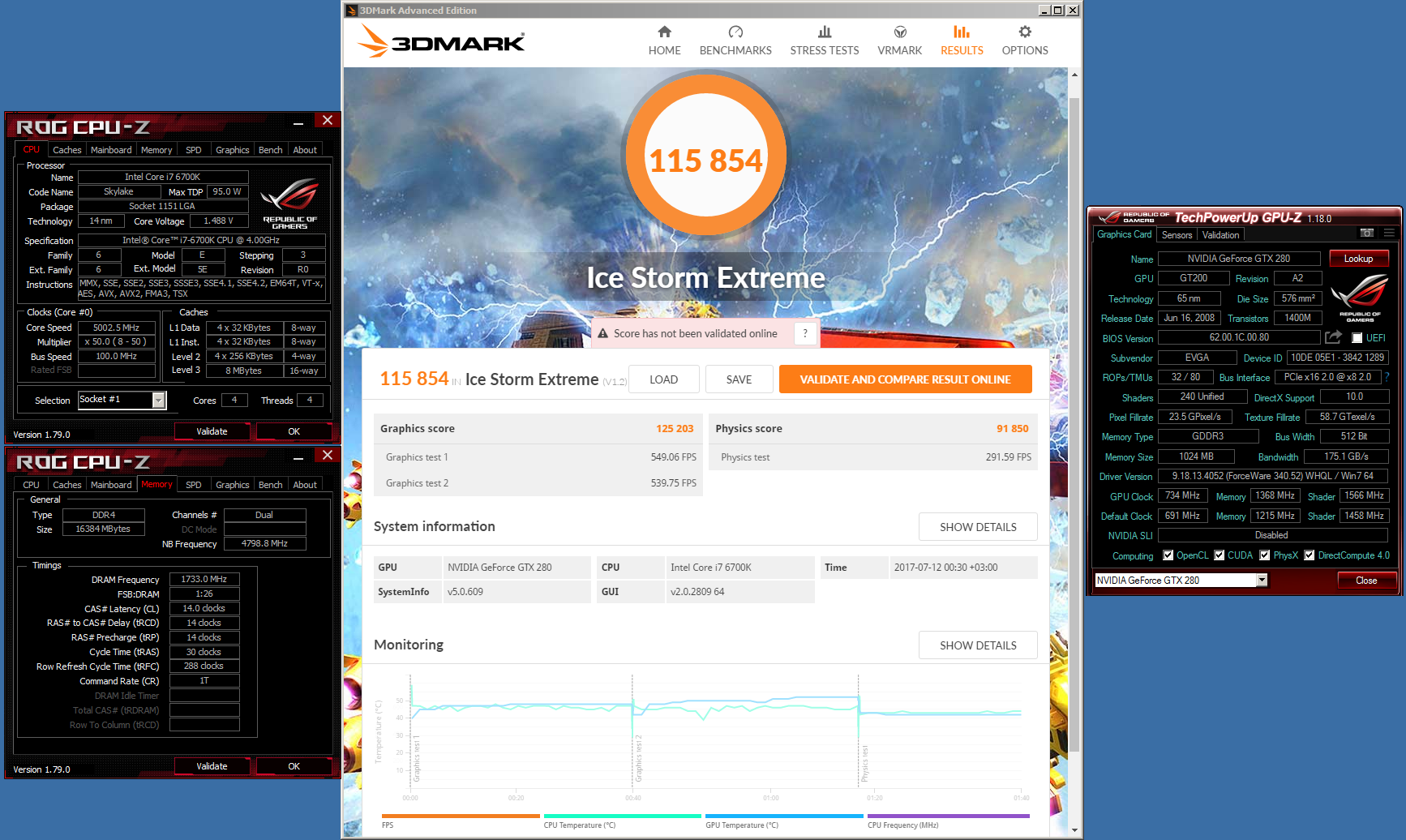Click the green CPU Temperature legend bar
The width and height of the screenshot is (1406, 840).
coord(623,816)
